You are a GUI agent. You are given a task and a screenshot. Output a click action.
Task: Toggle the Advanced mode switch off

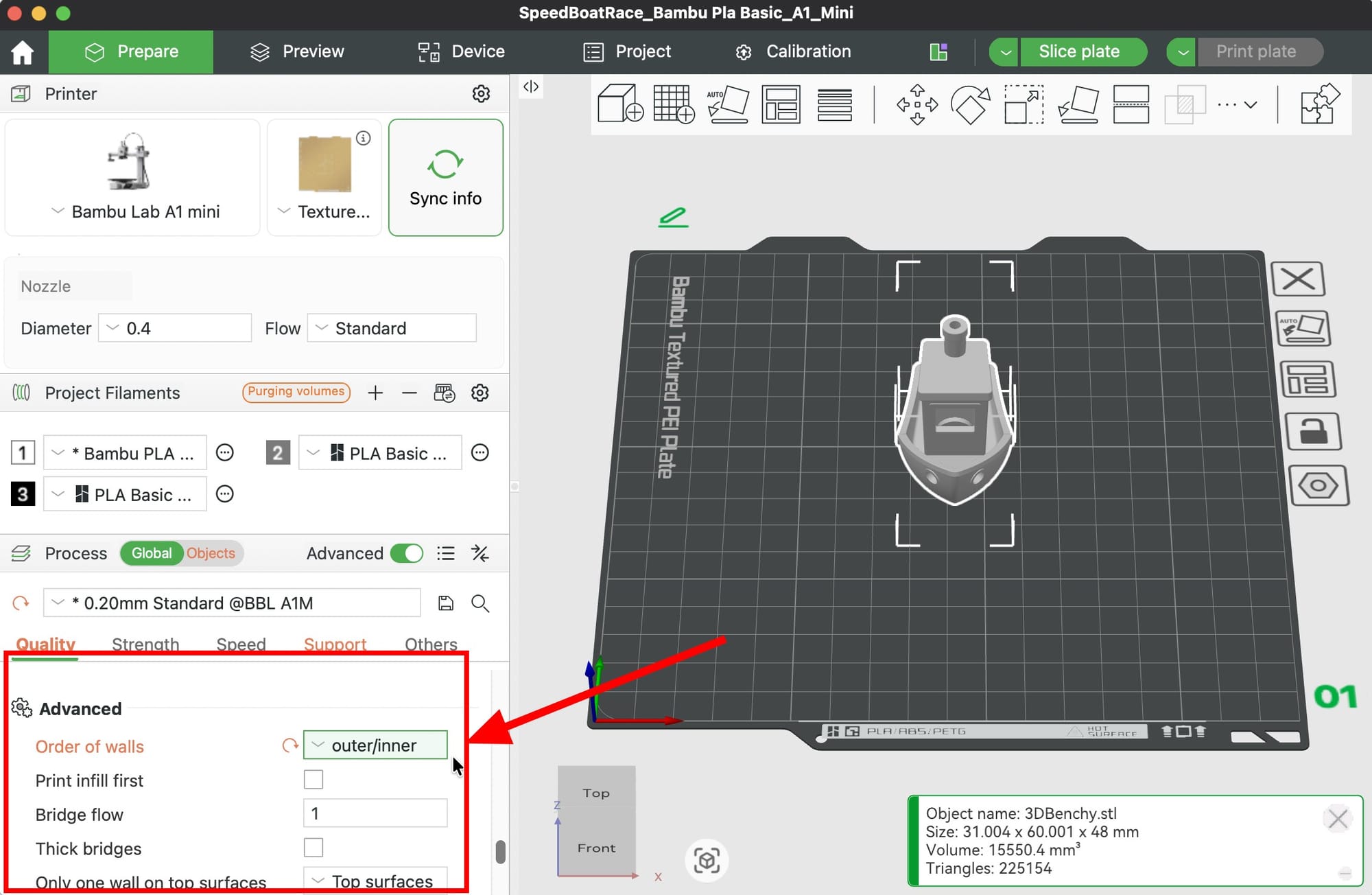[x=407, y=553]
